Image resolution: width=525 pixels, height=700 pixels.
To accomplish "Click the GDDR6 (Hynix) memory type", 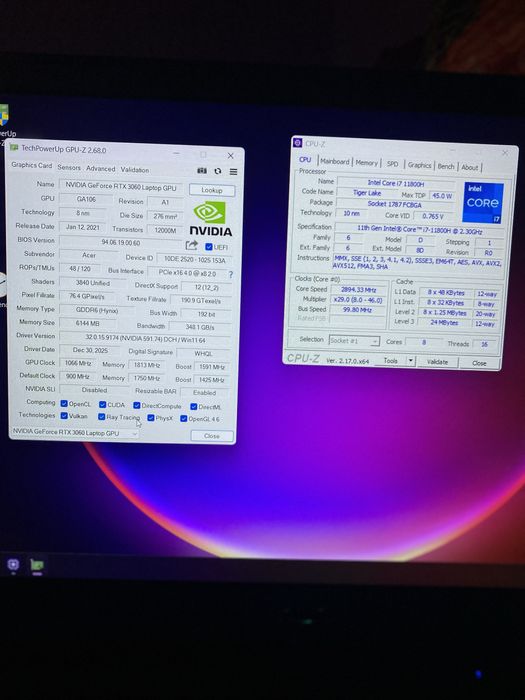I will click(x=96, y=310).
